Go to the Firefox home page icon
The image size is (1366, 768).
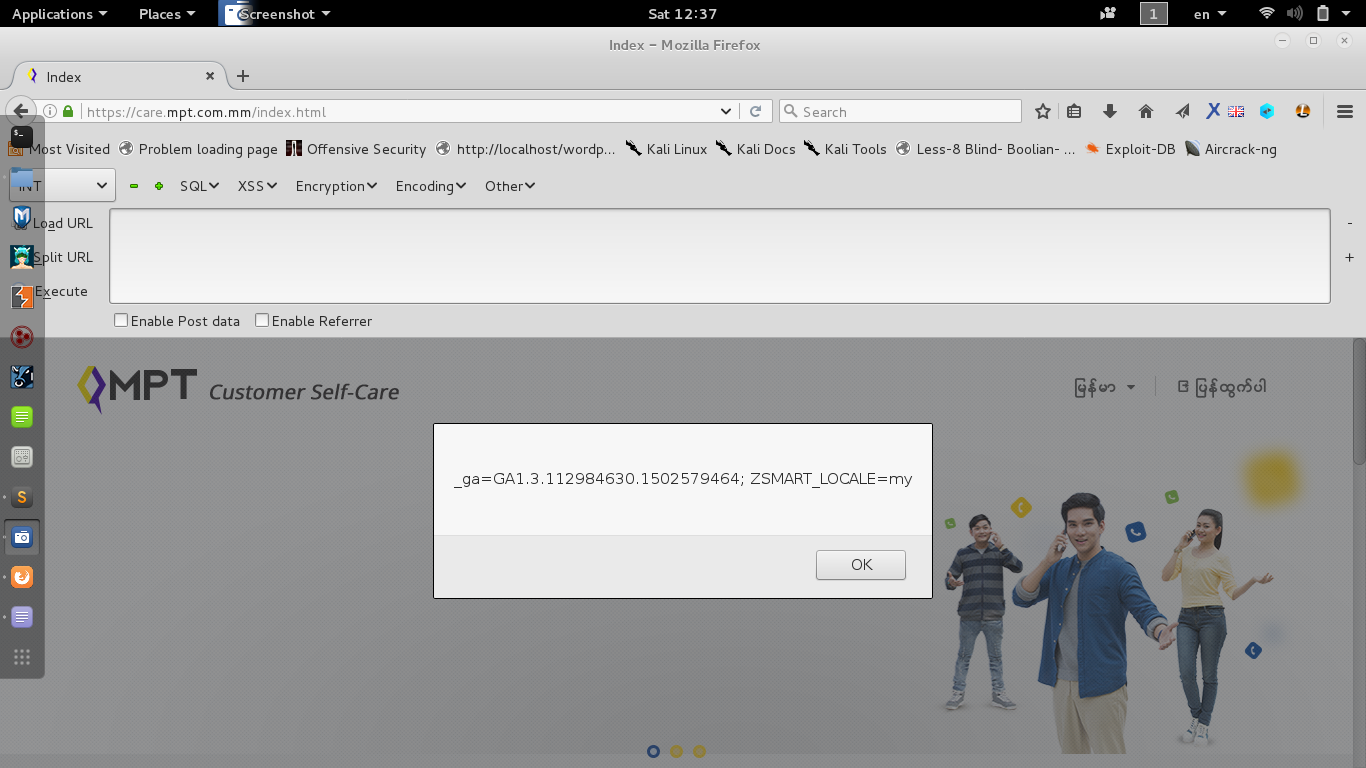point(1146,112)
